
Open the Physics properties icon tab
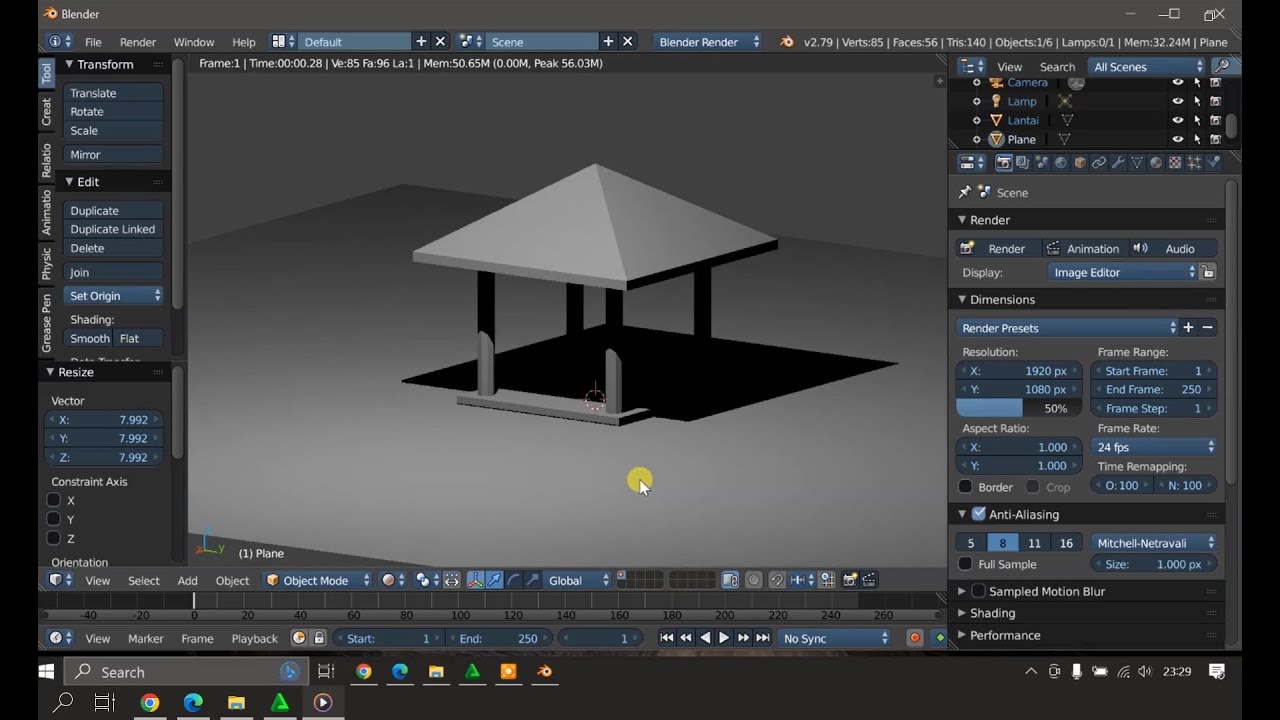(1213, 162)
